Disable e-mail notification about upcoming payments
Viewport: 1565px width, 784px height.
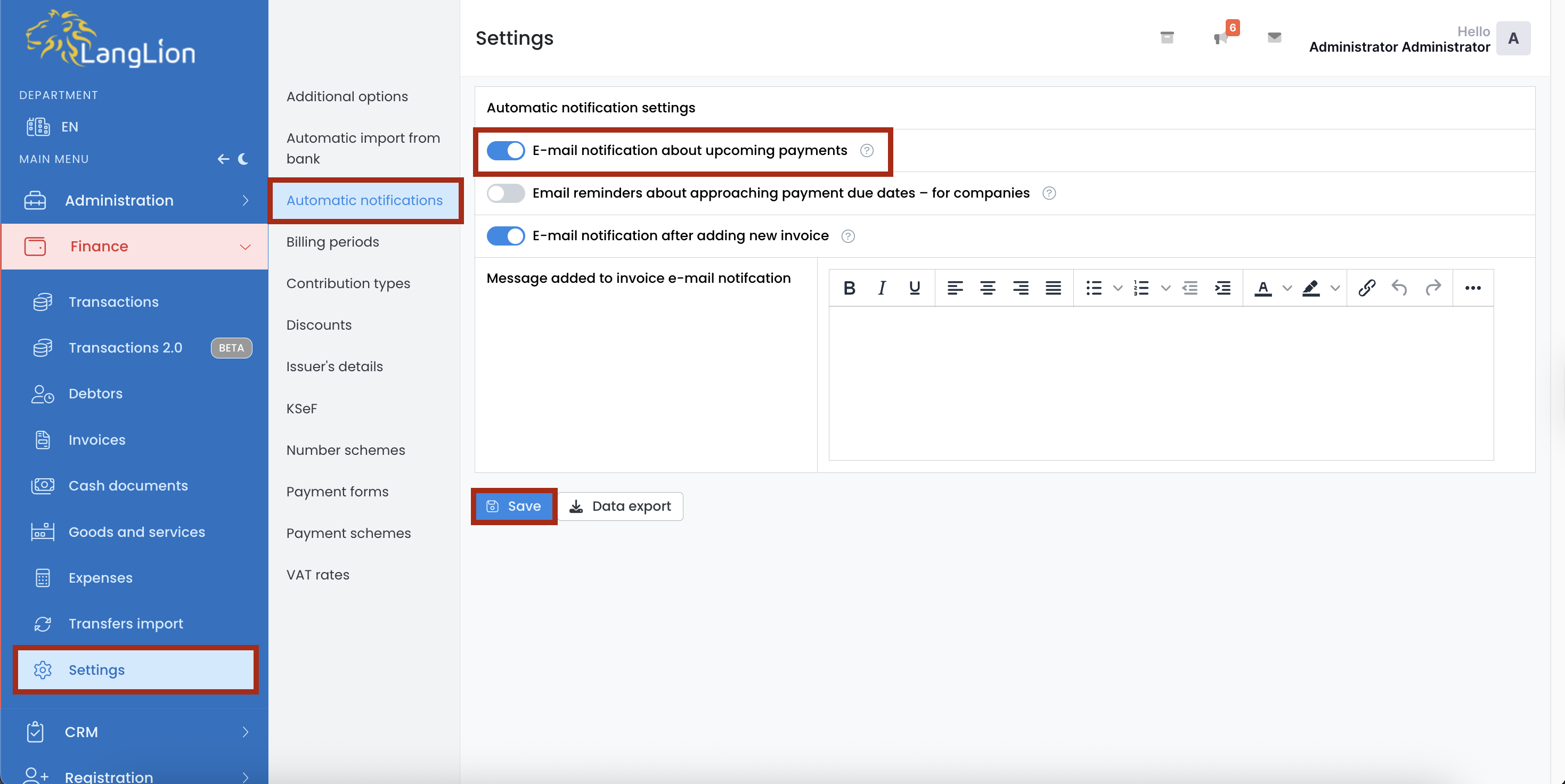506,151
